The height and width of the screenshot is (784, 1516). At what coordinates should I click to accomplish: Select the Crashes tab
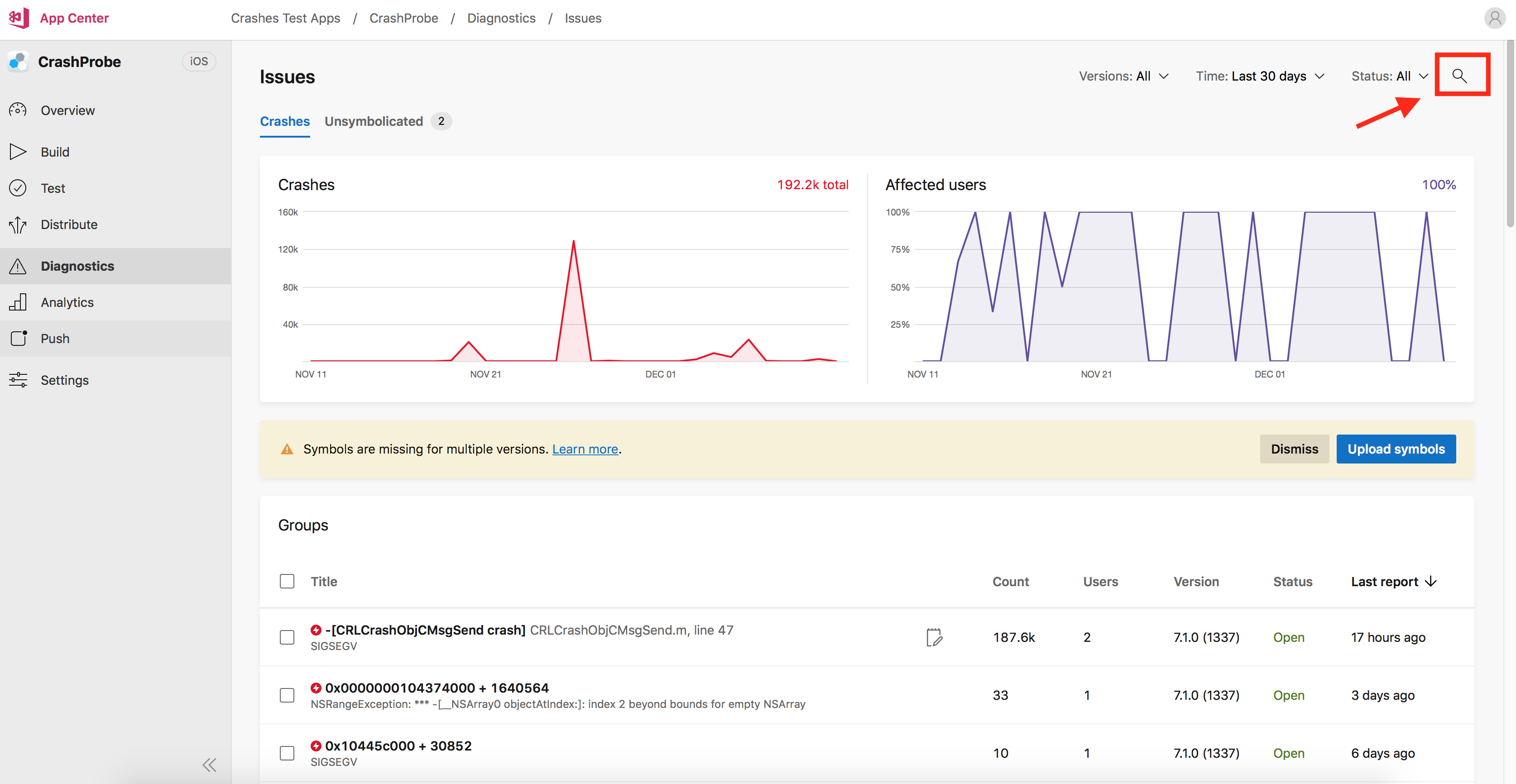click(x=284, y=120)
